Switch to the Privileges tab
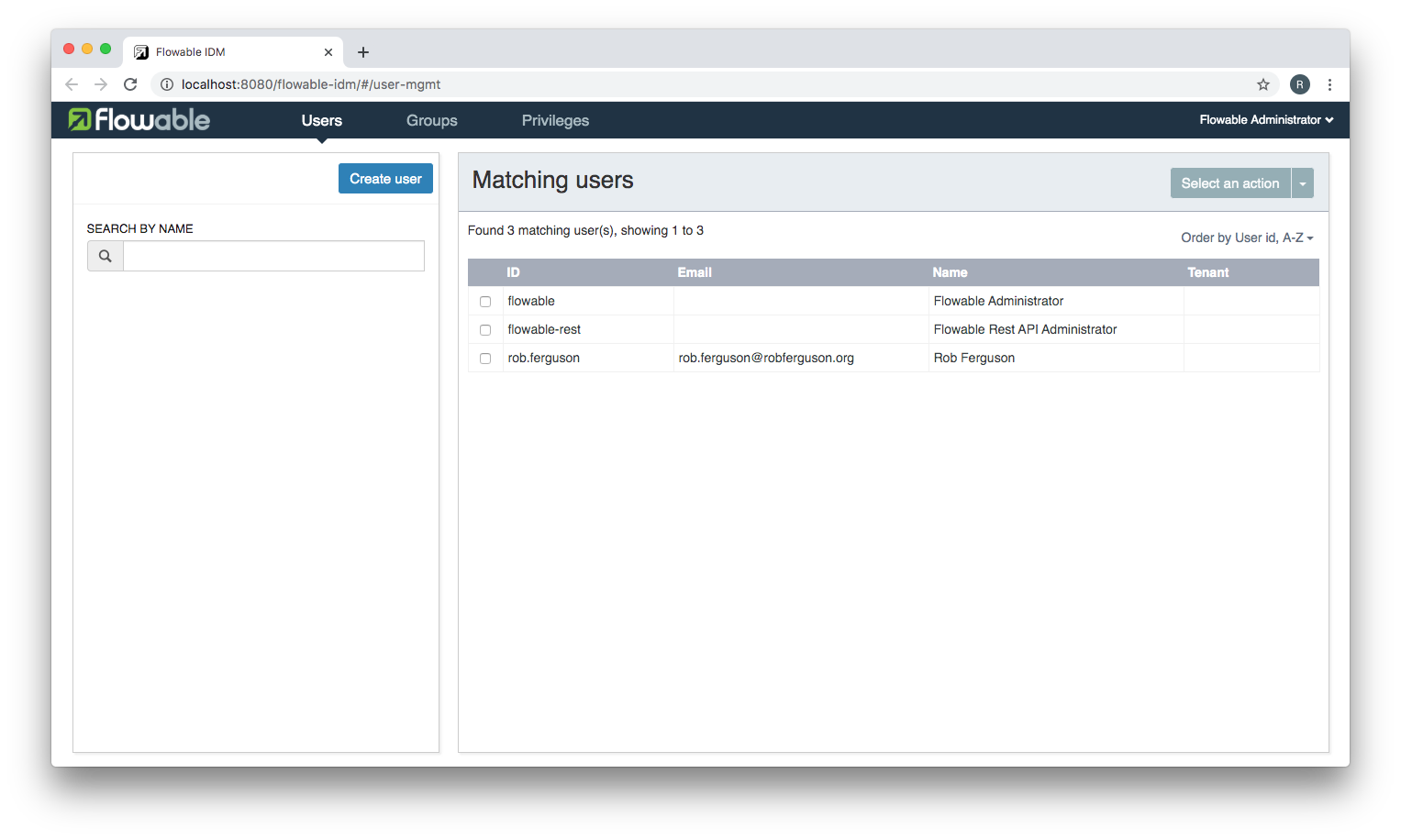This screenshot has width=1401, height=840. (x=555, y=120)
